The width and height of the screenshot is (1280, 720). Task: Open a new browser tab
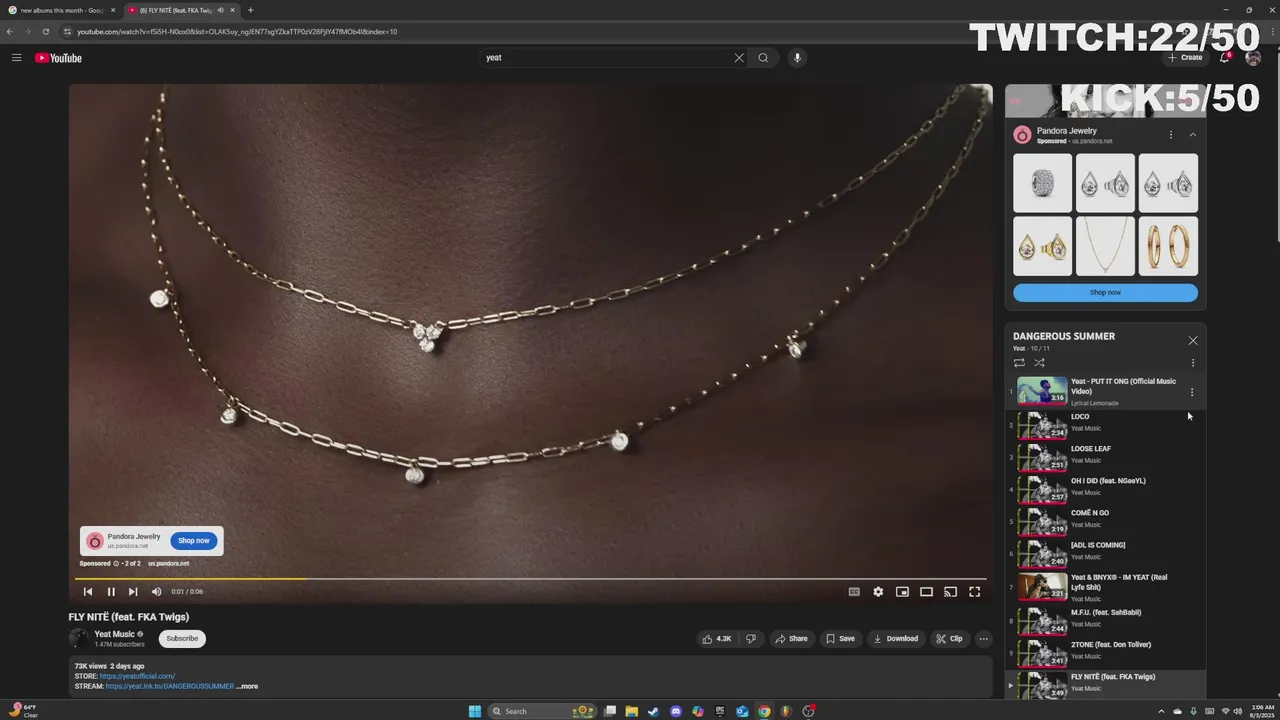tap(250, 10)
